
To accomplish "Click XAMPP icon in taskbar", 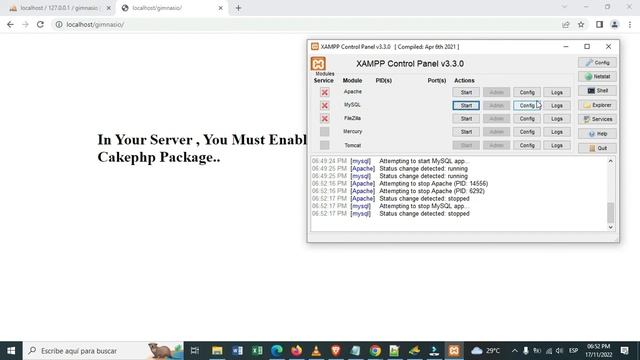I will (454, 351).
